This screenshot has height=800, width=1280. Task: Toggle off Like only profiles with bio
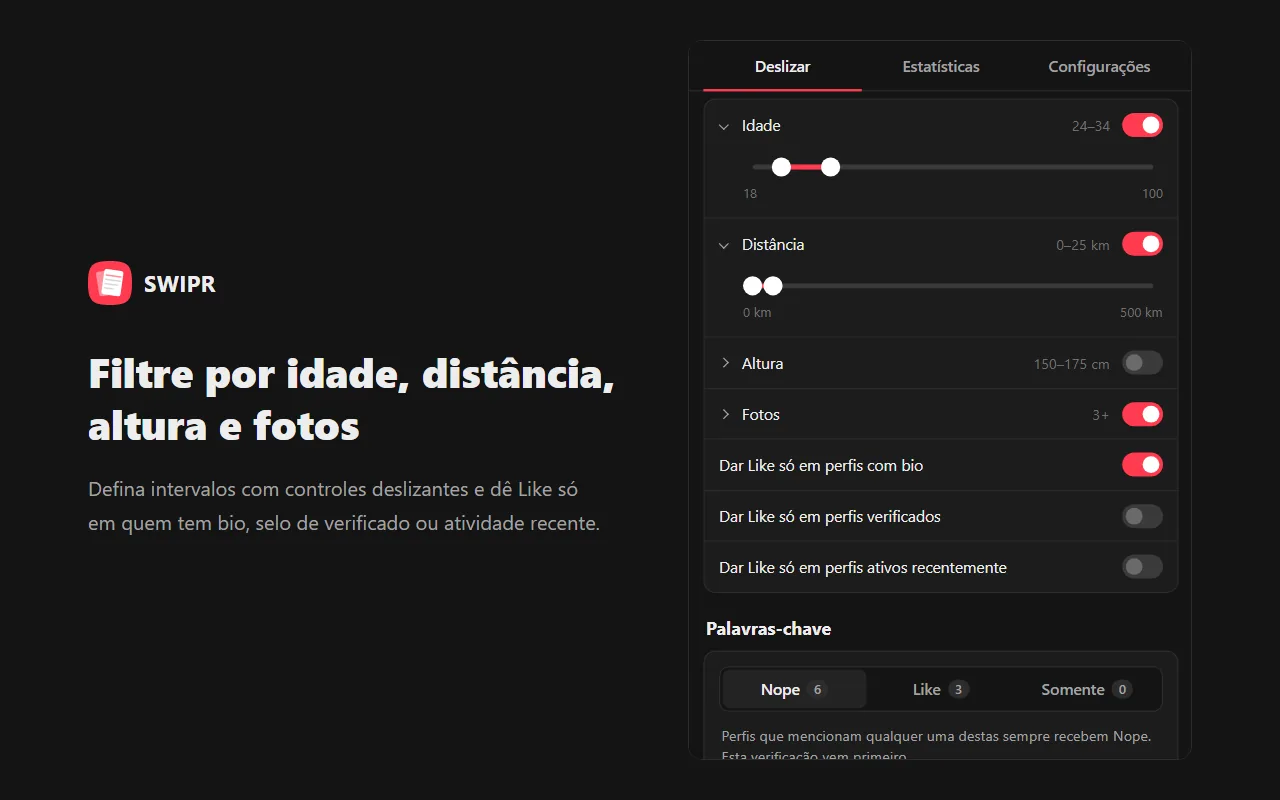(1142, 465)
